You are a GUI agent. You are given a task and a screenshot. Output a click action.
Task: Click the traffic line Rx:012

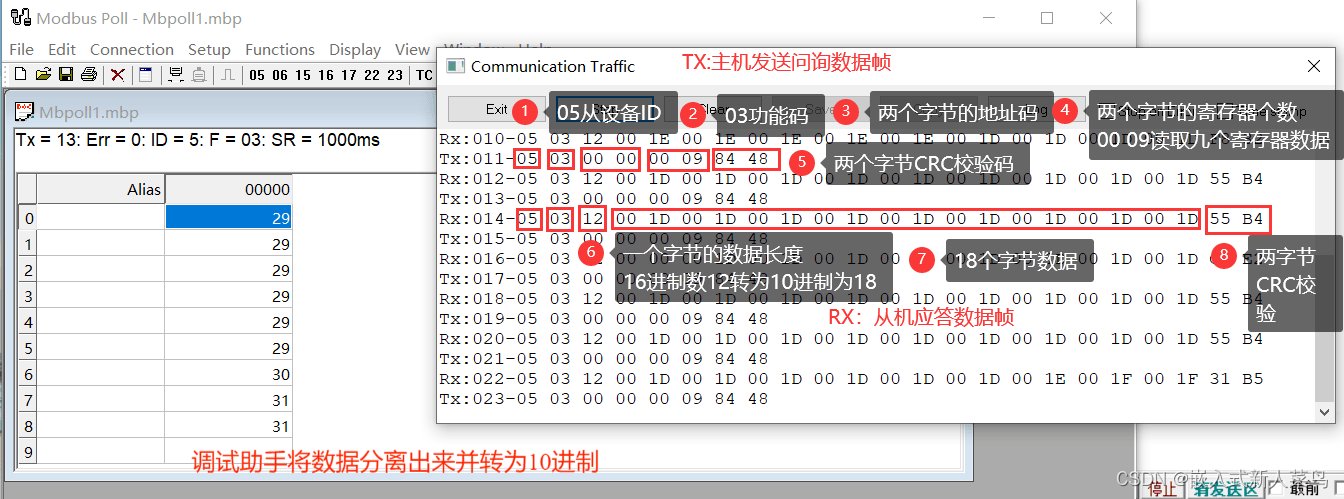tap(851, 179)
